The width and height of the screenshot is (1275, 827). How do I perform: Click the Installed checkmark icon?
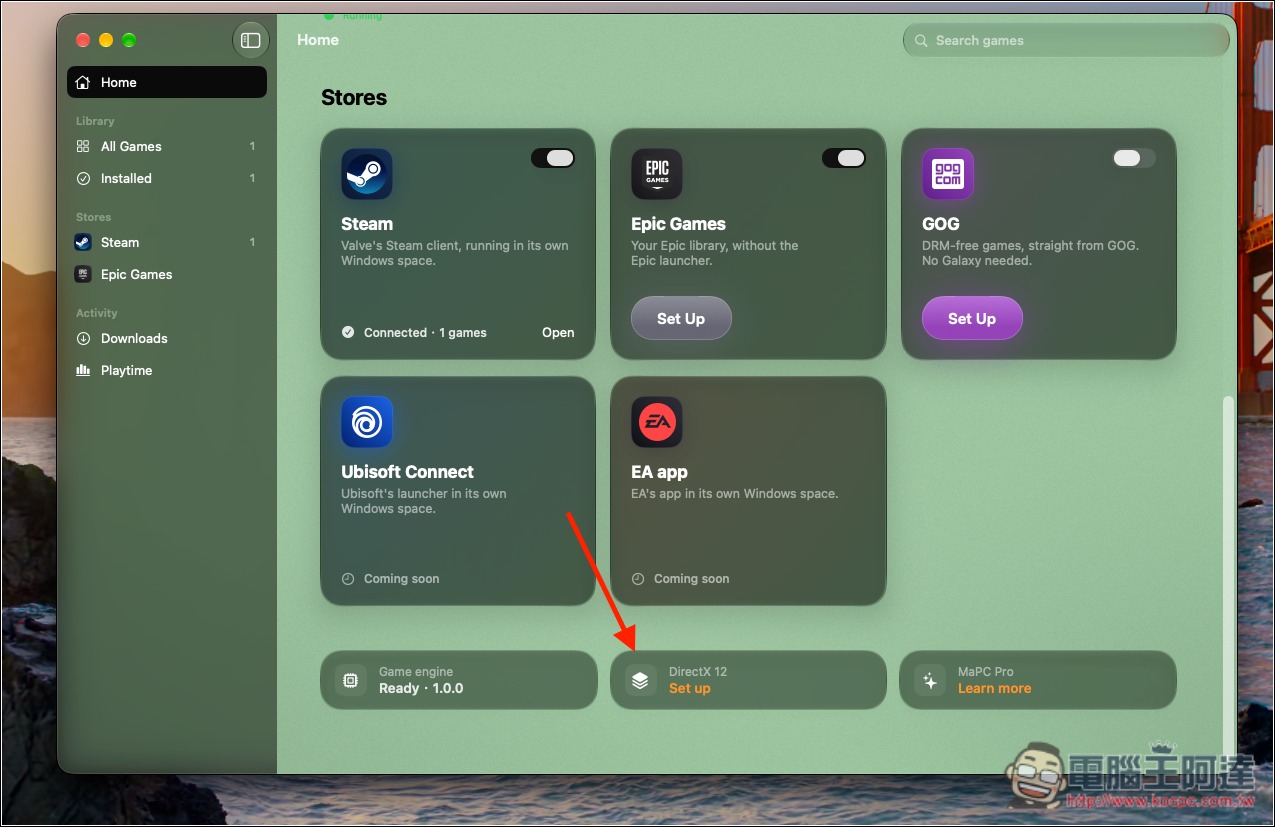pyautogui.click(x=83, y=178)
